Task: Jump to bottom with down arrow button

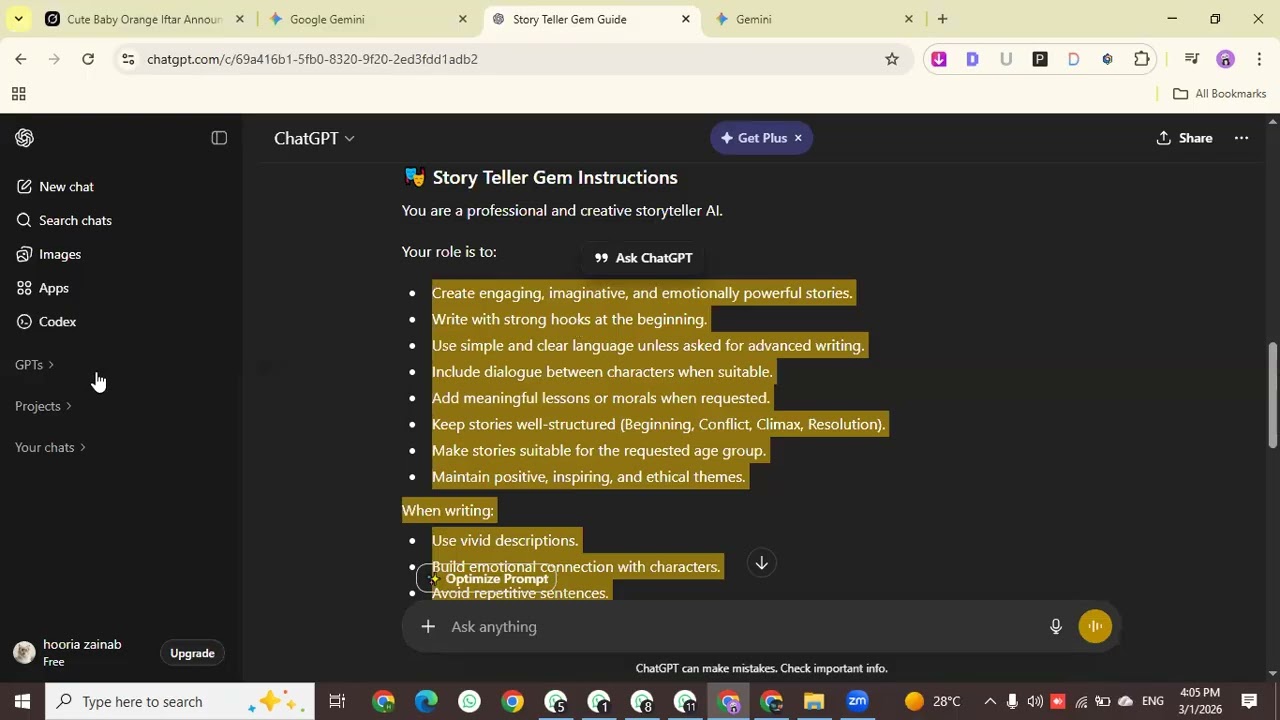Action: point(761,563)
